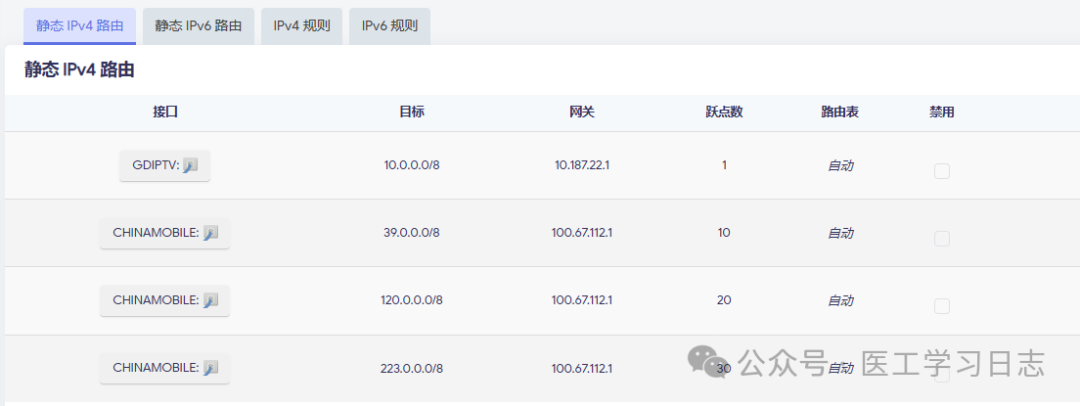Click the 禁用 column header

click(x=941, y=112)
